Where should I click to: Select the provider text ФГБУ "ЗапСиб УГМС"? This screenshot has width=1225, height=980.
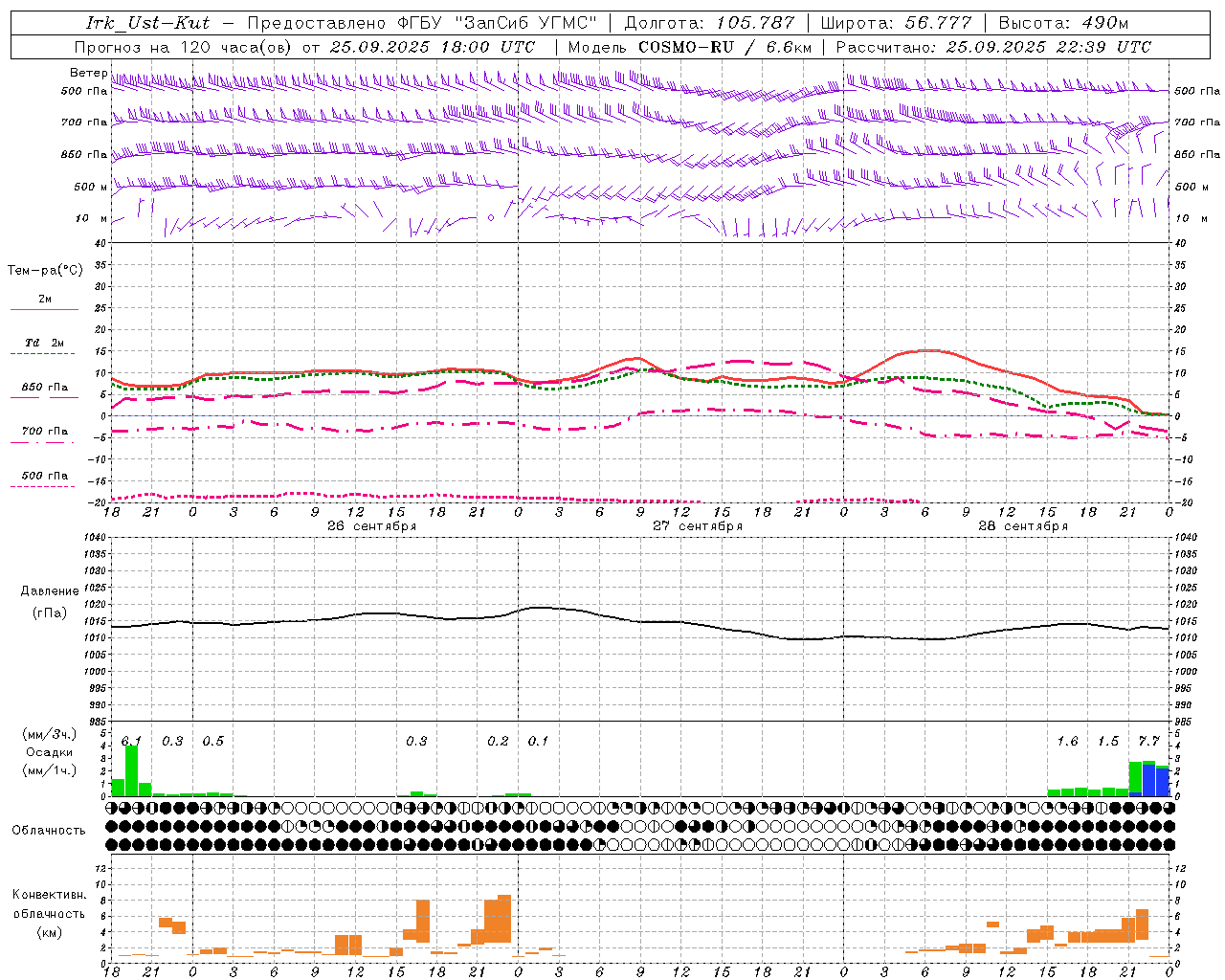(x=498, y=23)
